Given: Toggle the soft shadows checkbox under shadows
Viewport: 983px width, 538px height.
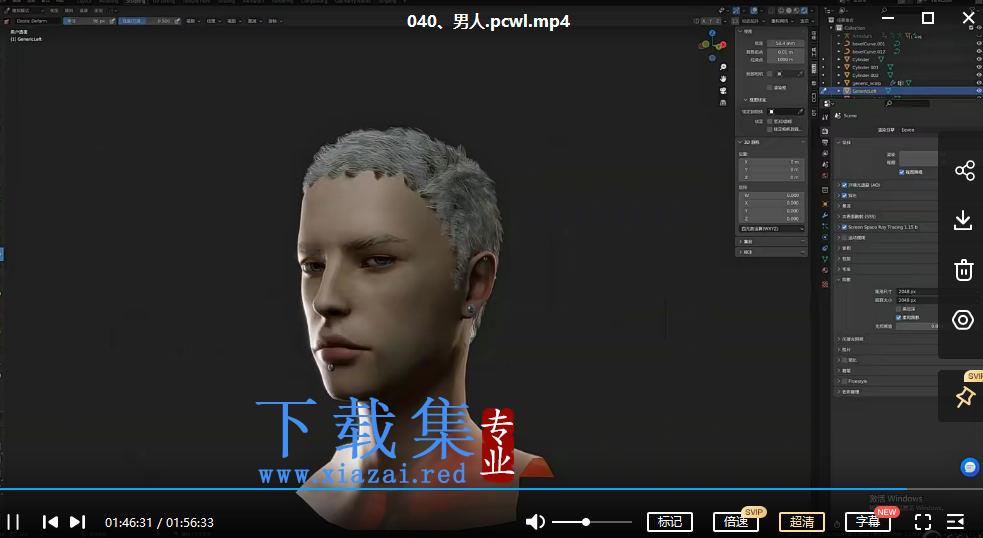Looking at the screenshot, I should 898,317.
